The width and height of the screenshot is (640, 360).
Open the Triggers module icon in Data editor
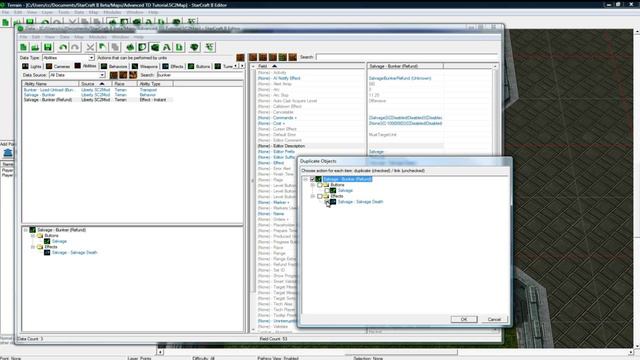[x=142, y=47]
